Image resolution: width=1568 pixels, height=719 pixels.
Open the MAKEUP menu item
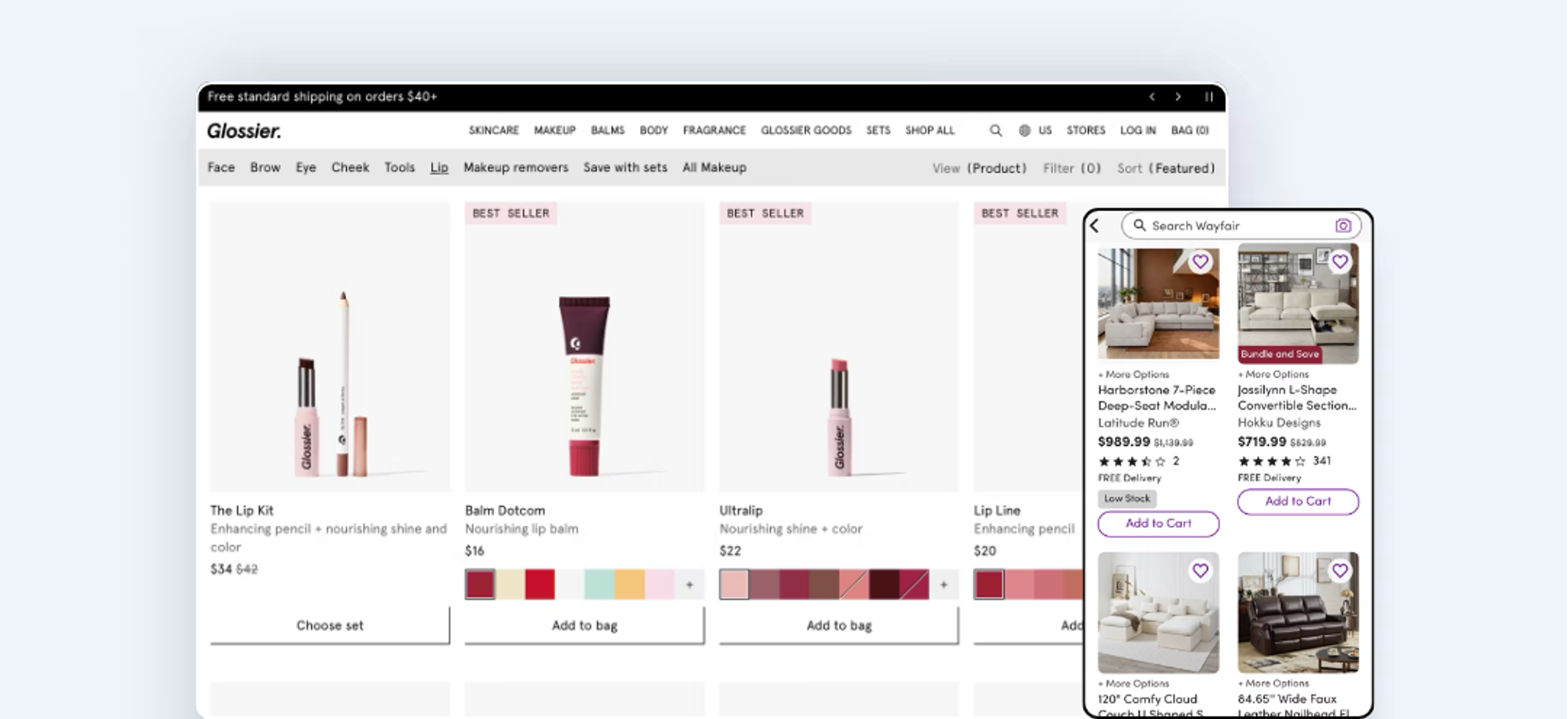pyautogui.click(x=555, y=130)
